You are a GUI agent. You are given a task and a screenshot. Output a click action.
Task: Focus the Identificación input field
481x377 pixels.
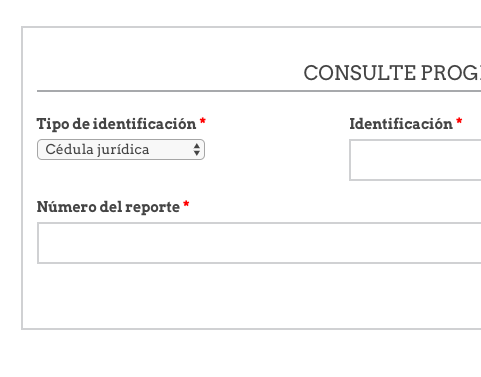(415, 160)
